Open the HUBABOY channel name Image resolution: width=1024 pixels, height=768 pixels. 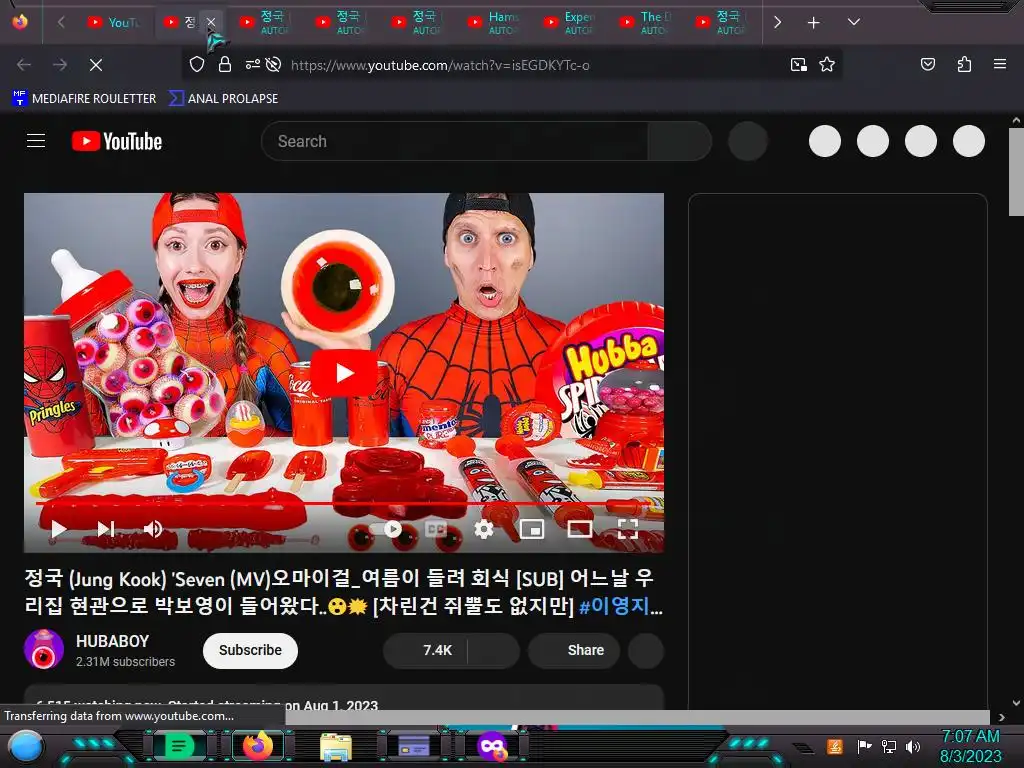pos(112,641)
